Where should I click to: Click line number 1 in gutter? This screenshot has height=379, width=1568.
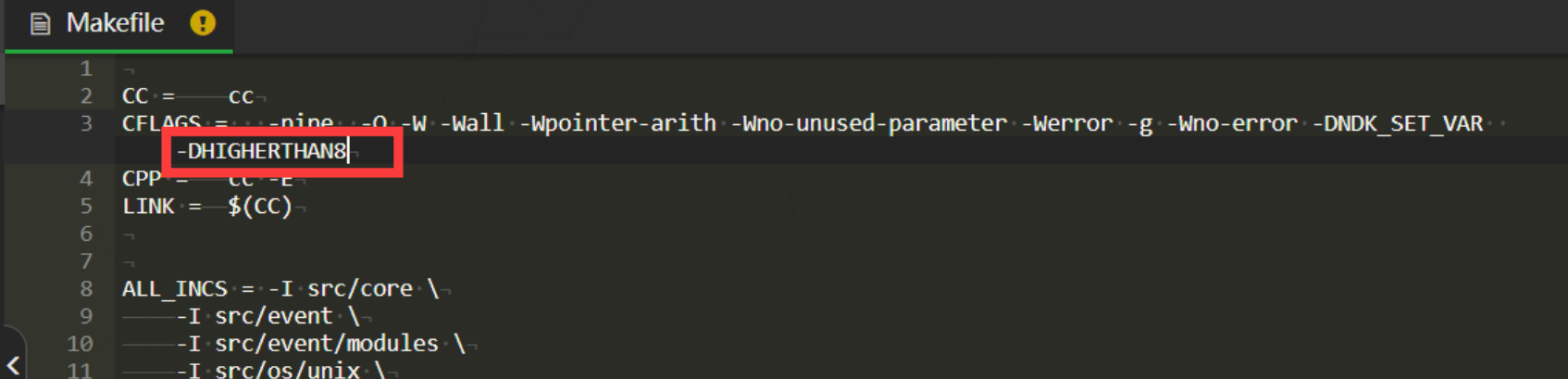tap(86, 69)
